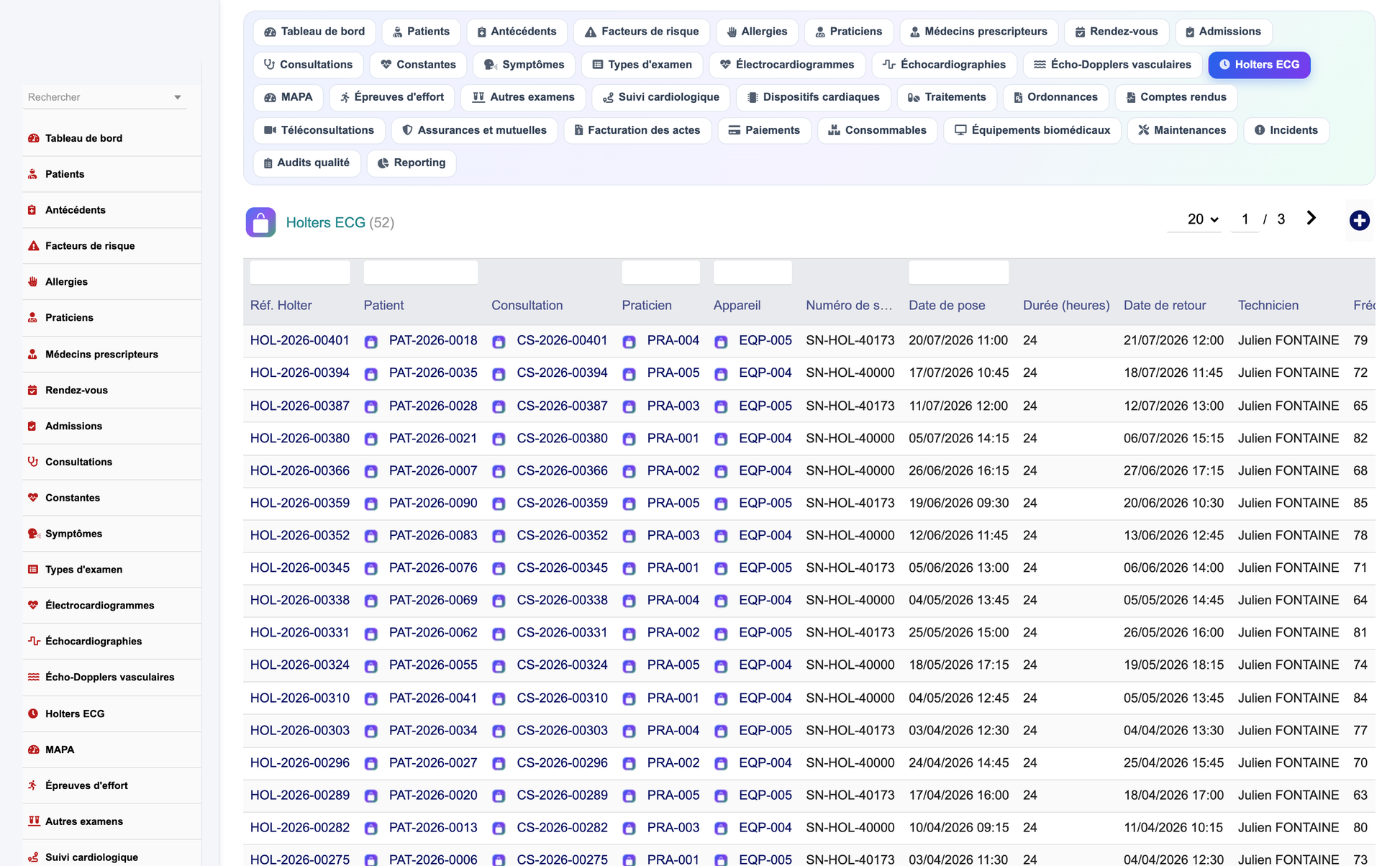Image resolution: width=1400 pixels, height=866 pixels.
Task: Click the Constantes heartbeat icon in sidebar
Action: 33,498
